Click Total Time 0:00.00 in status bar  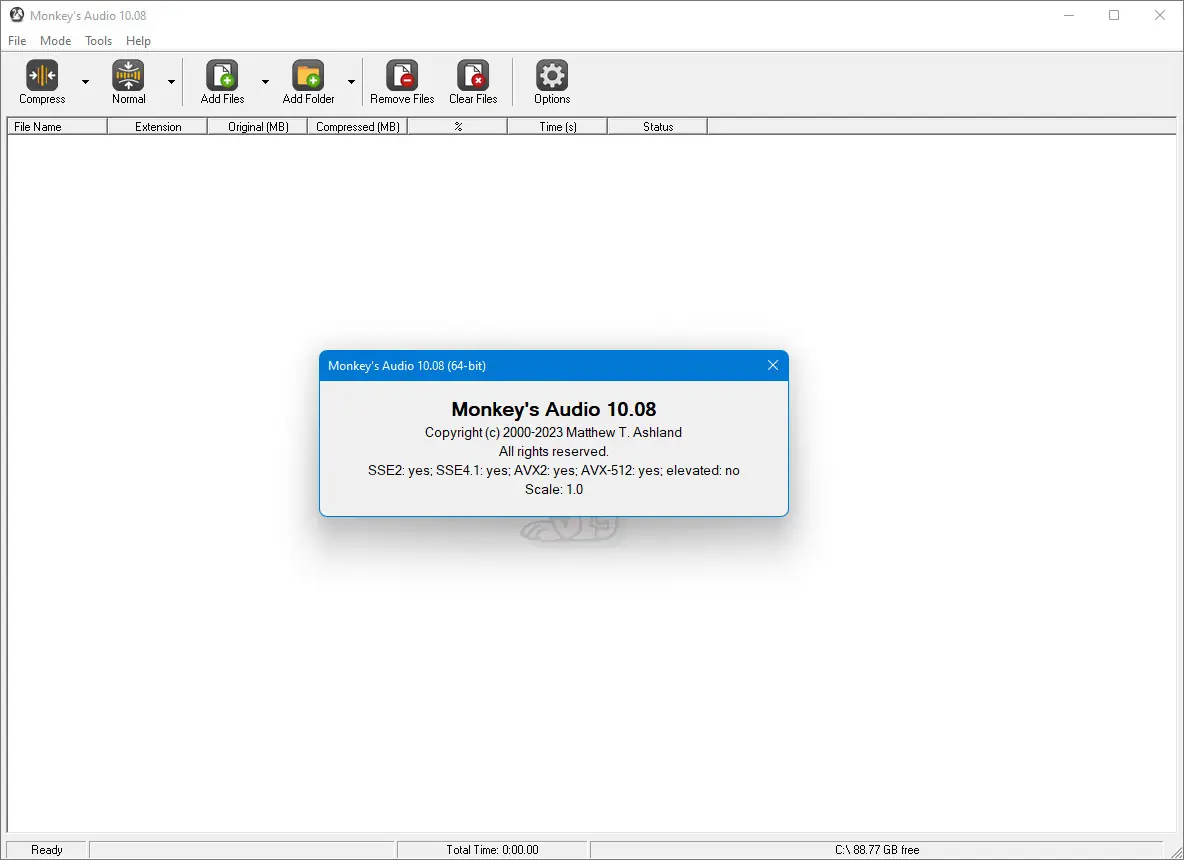tap(492, 850)
